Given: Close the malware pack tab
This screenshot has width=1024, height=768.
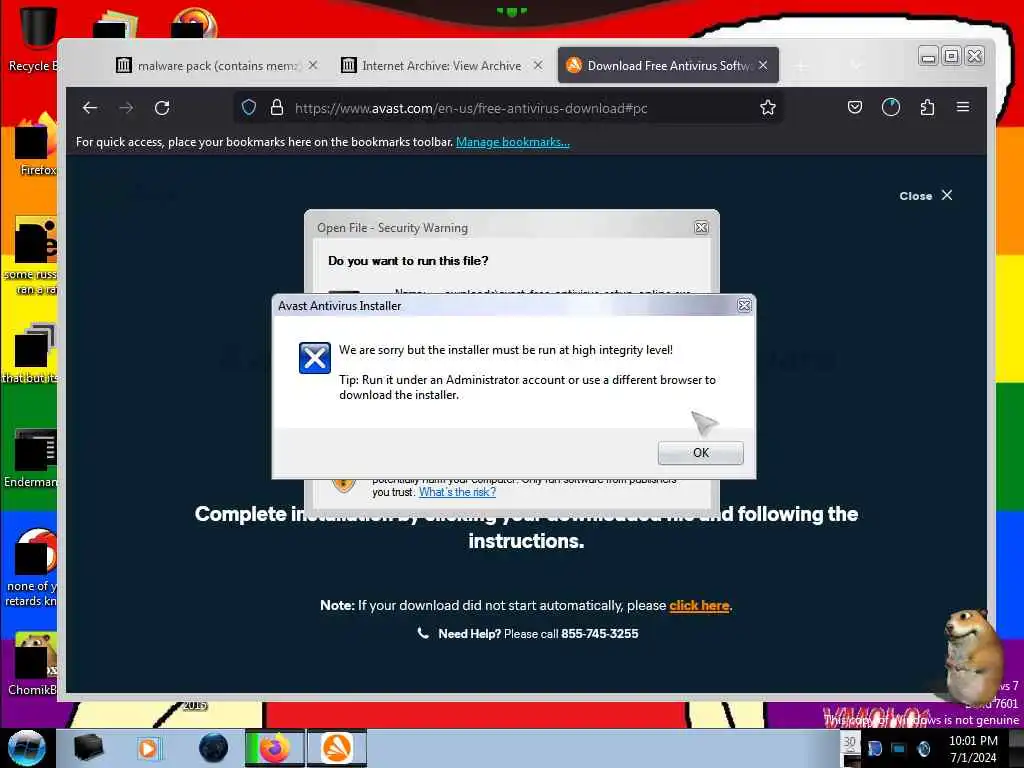Looking at the screenshot, I should 313,65.
